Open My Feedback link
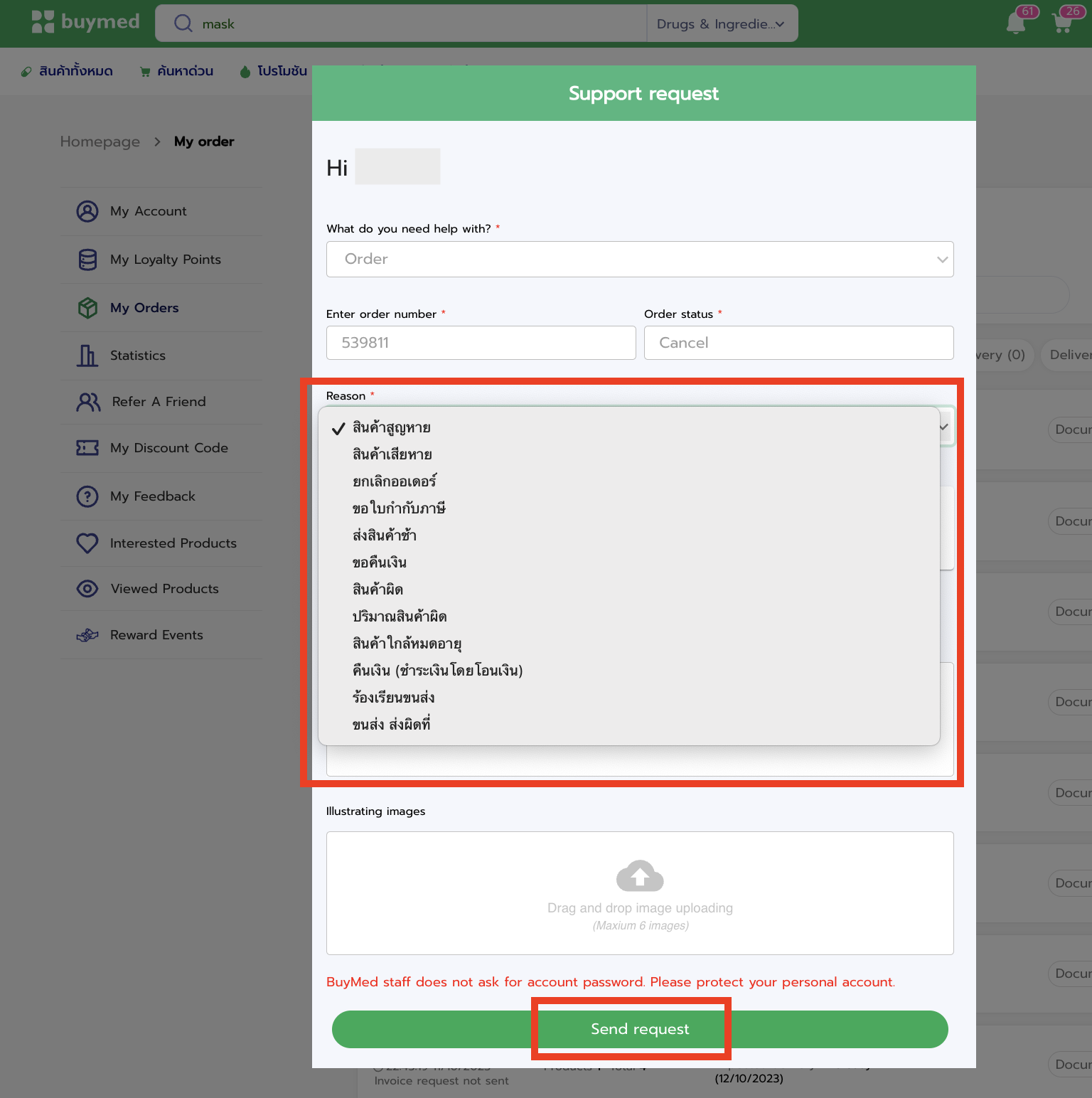 point(153,496)
